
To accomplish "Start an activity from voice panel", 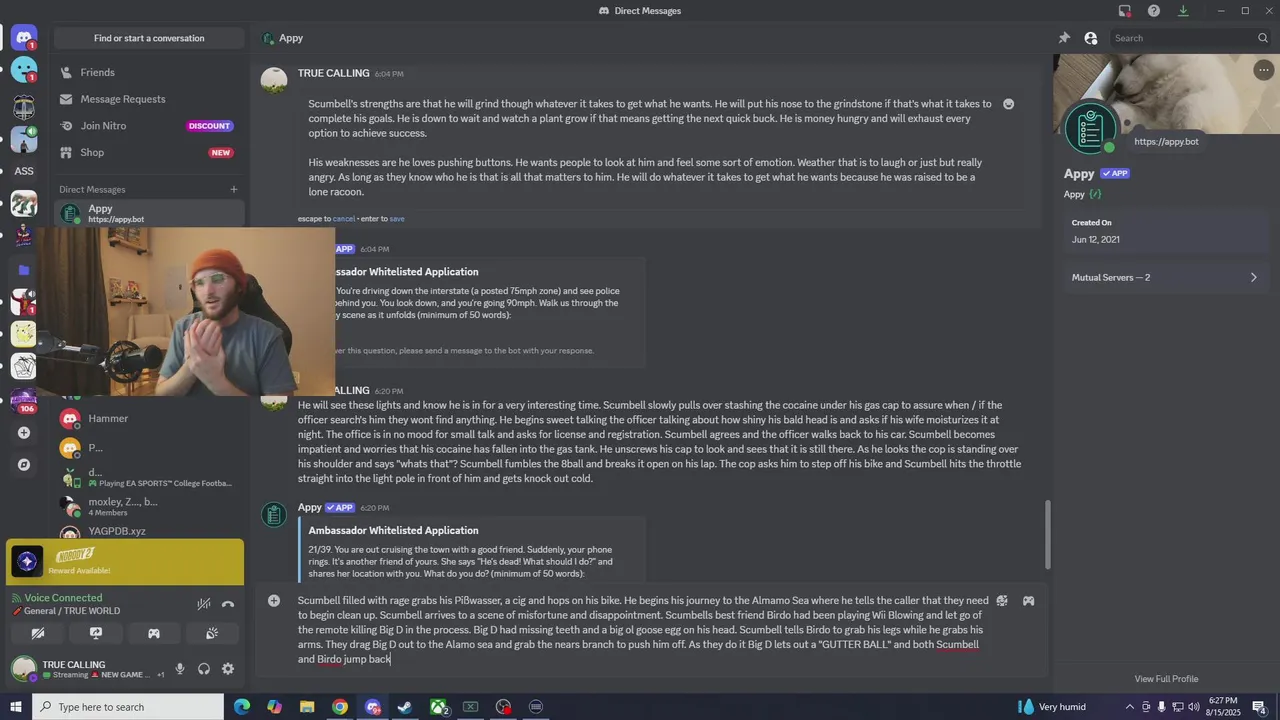I will 154,633.
